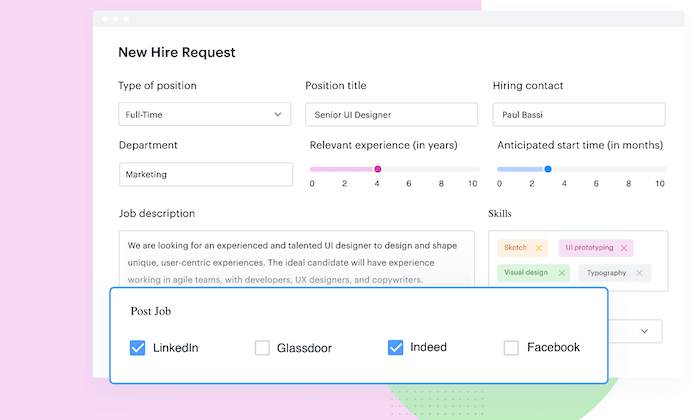700x420 pixels.
Task: Uncheck the LinkedIn checkbox
Action: [138, 348]
